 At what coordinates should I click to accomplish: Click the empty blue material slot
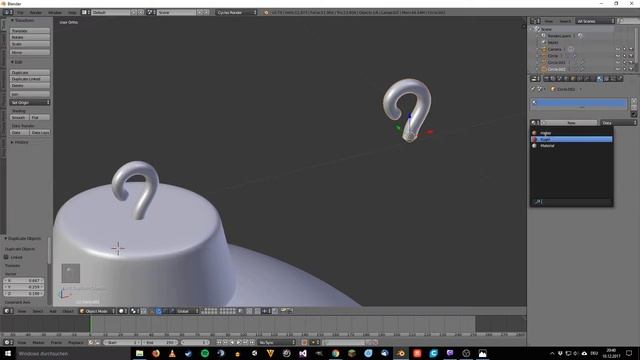(x=579, y=102)
